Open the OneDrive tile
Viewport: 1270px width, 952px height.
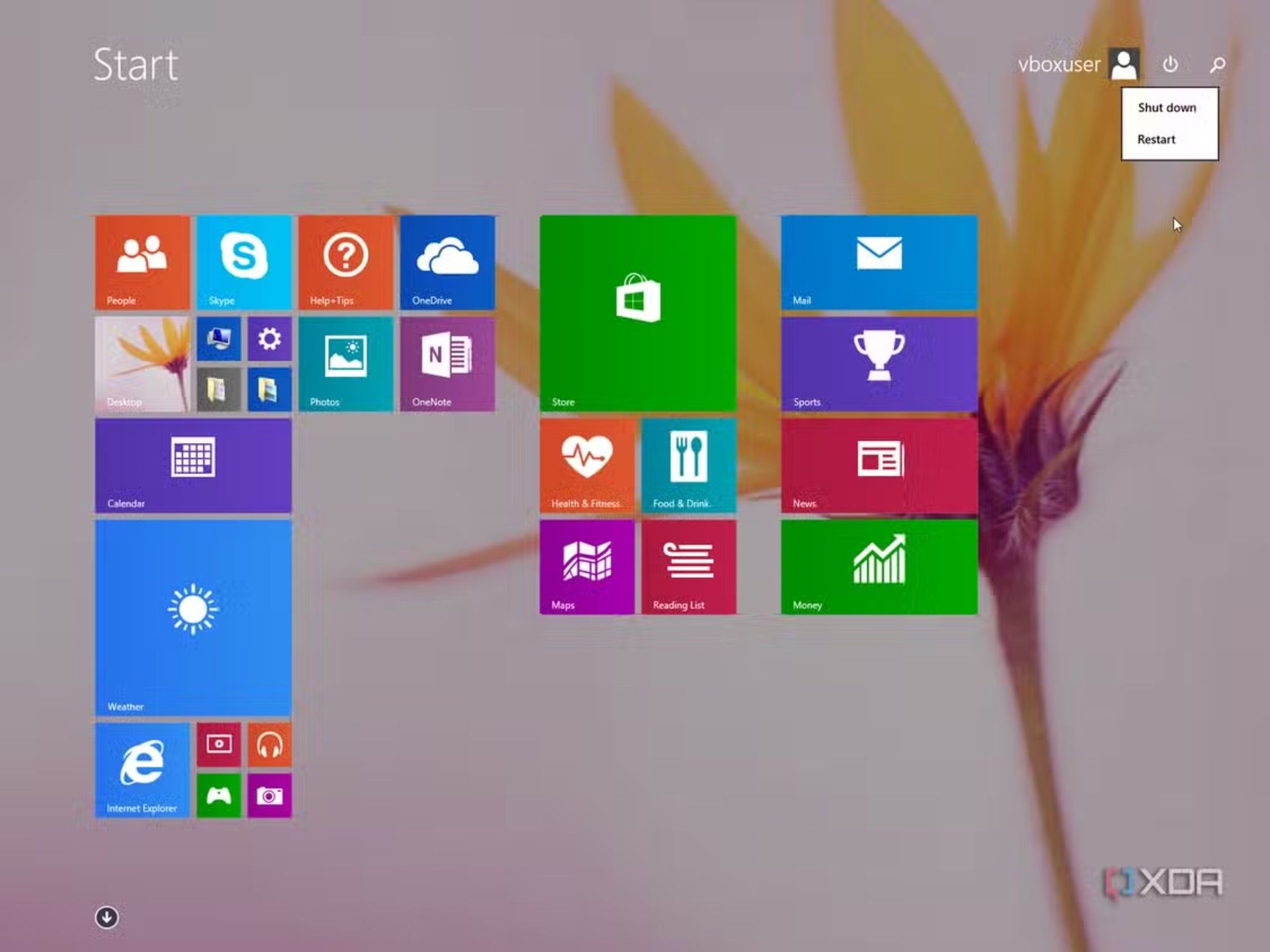click(447, 262)
